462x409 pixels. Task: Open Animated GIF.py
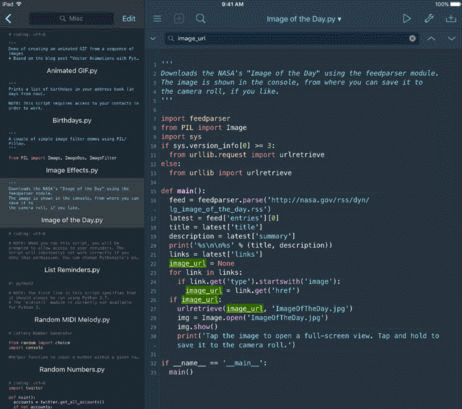[72, 53]
